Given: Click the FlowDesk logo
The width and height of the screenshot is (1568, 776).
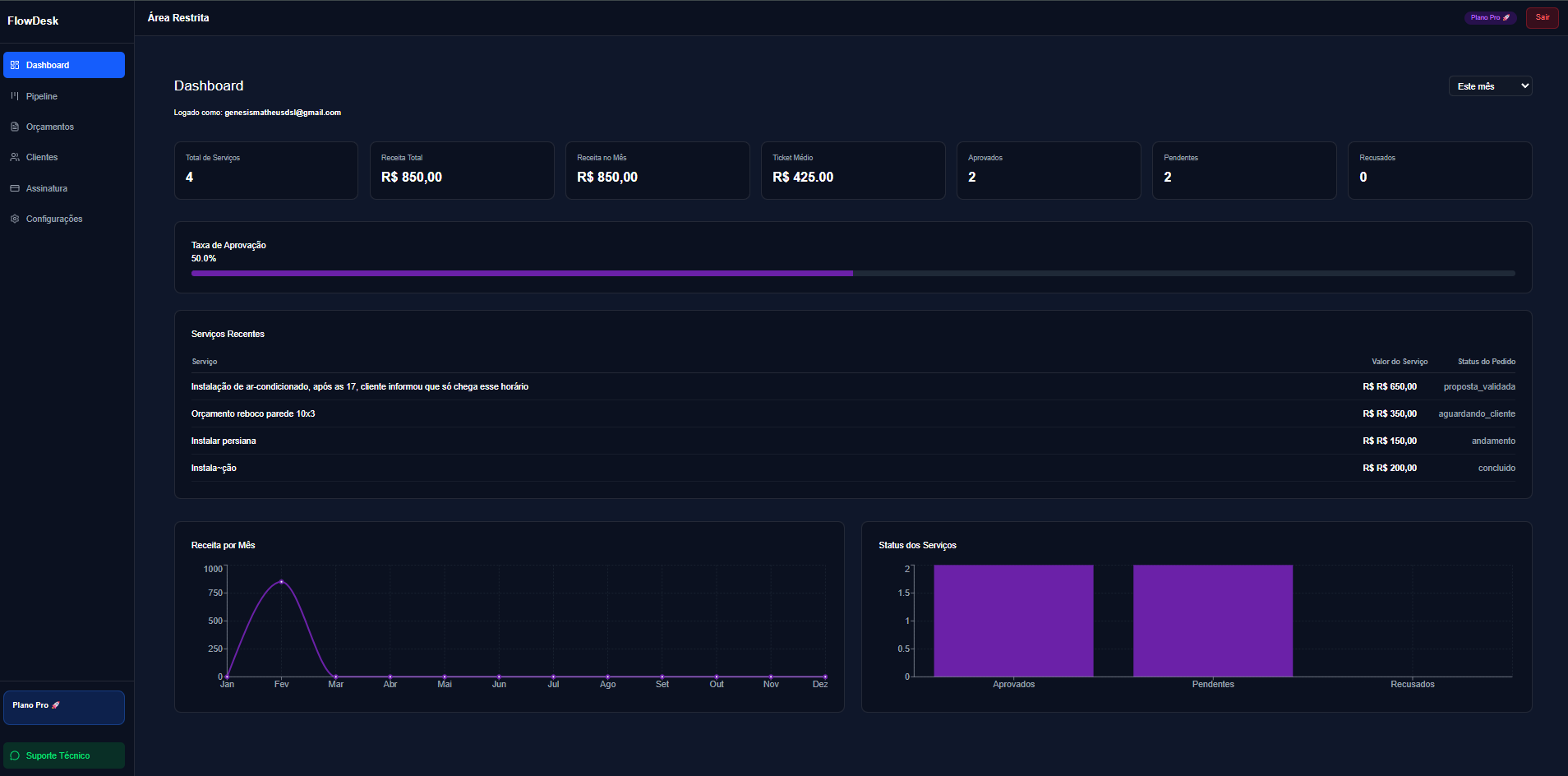Looking at the screenshot, I should (x=33, y=20).
